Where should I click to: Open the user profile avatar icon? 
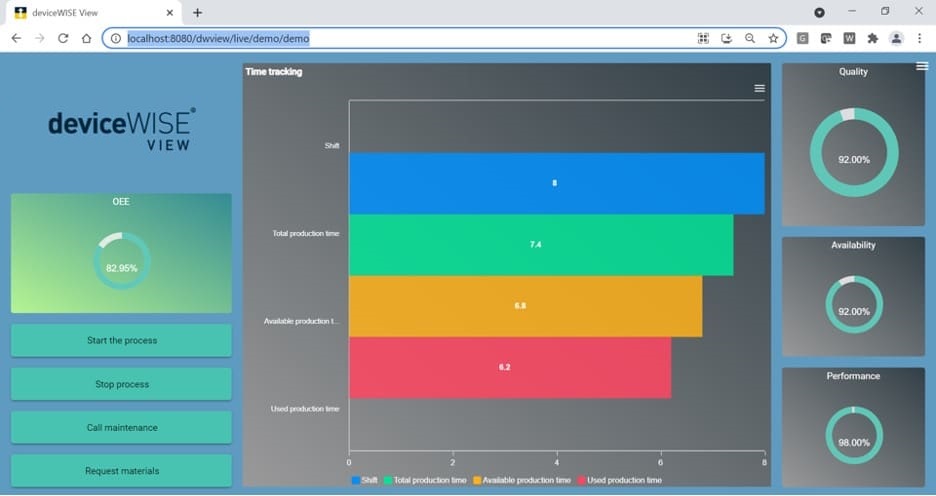pyautogui.click(x=896, y=38)
